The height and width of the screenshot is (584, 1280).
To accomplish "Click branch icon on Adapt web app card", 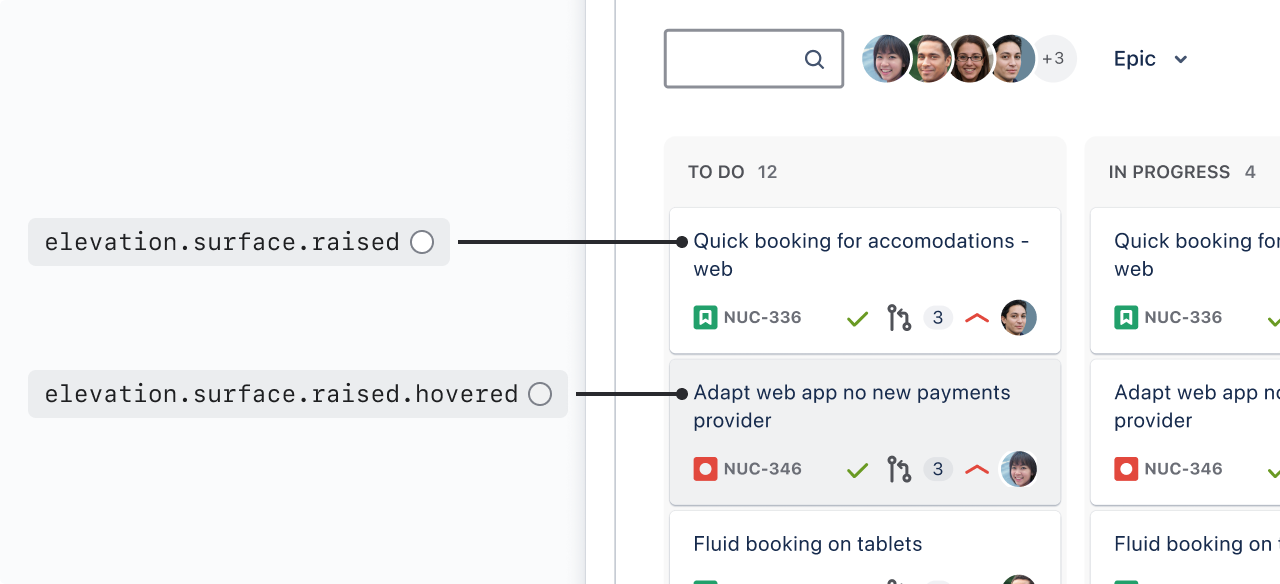I will pyautogui.click(x=899, y=470).
